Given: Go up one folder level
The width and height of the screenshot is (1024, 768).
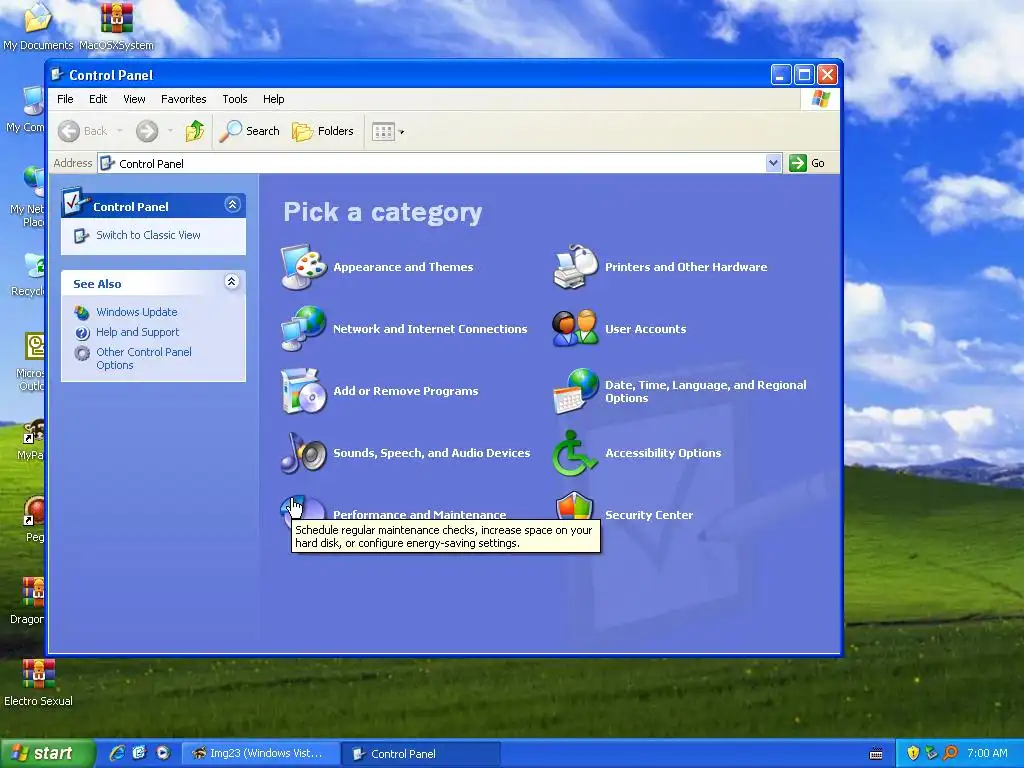Looking at the screenshot, I should (x=195, y=131).
